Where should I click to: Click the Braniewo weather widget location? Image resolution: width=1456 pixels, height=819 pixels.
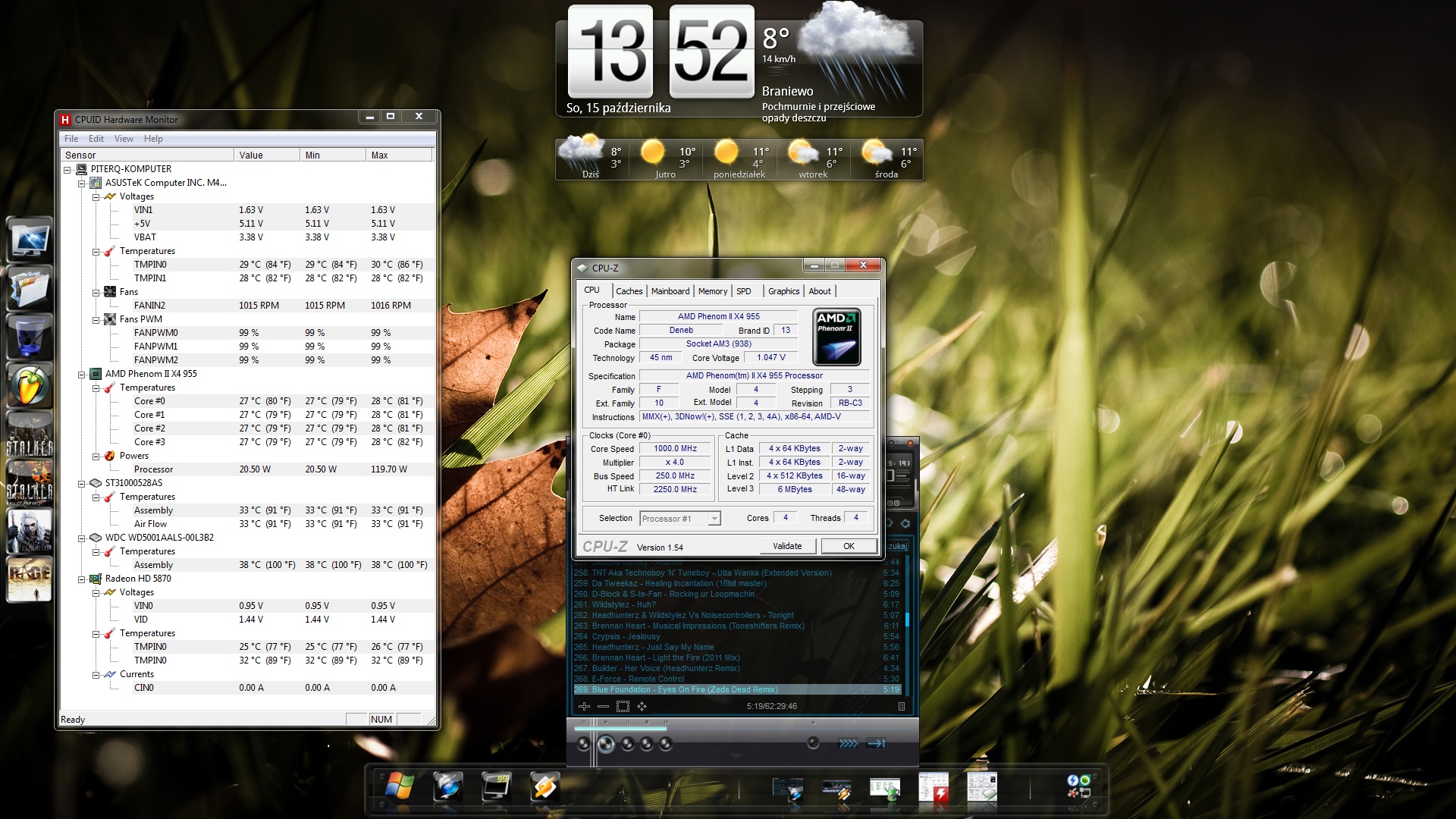[x=787, y=91]
